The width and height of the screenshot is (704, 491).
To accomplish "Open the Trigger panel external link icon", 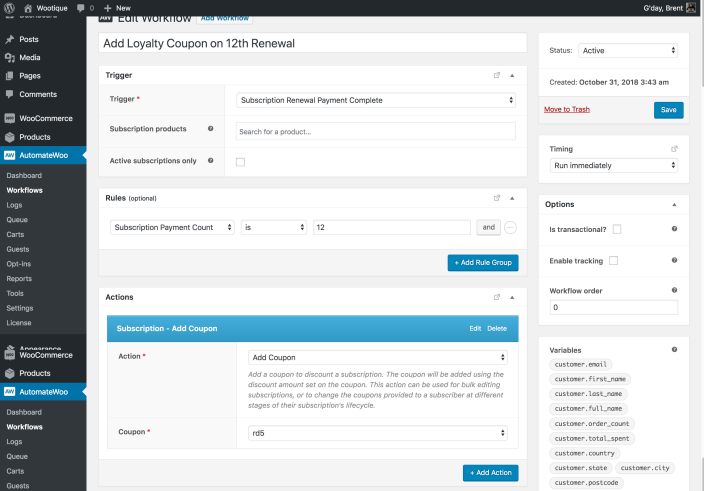I will 497,75.
